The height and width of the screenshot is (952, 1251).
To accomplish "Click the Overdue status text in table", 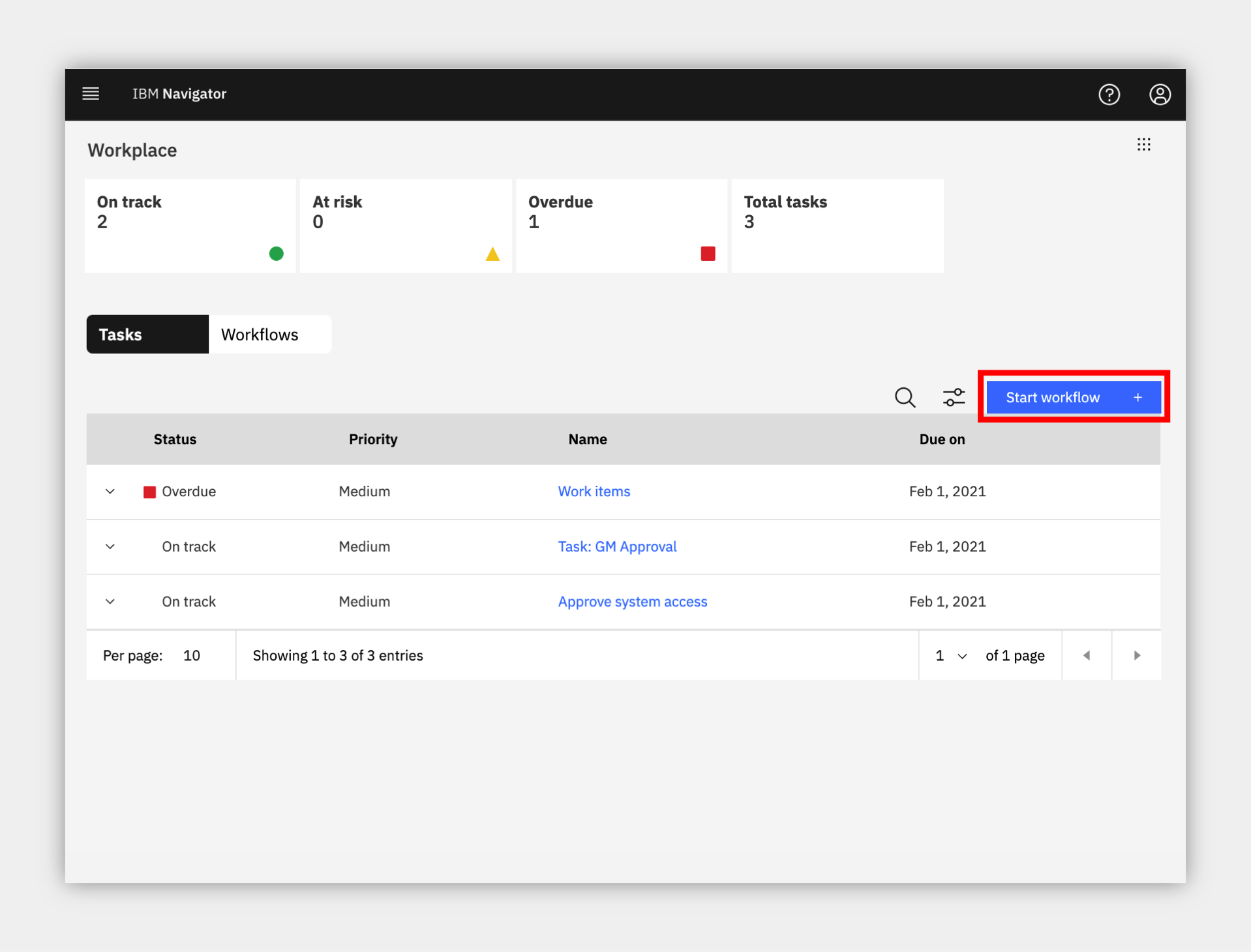I will (189, 492).
